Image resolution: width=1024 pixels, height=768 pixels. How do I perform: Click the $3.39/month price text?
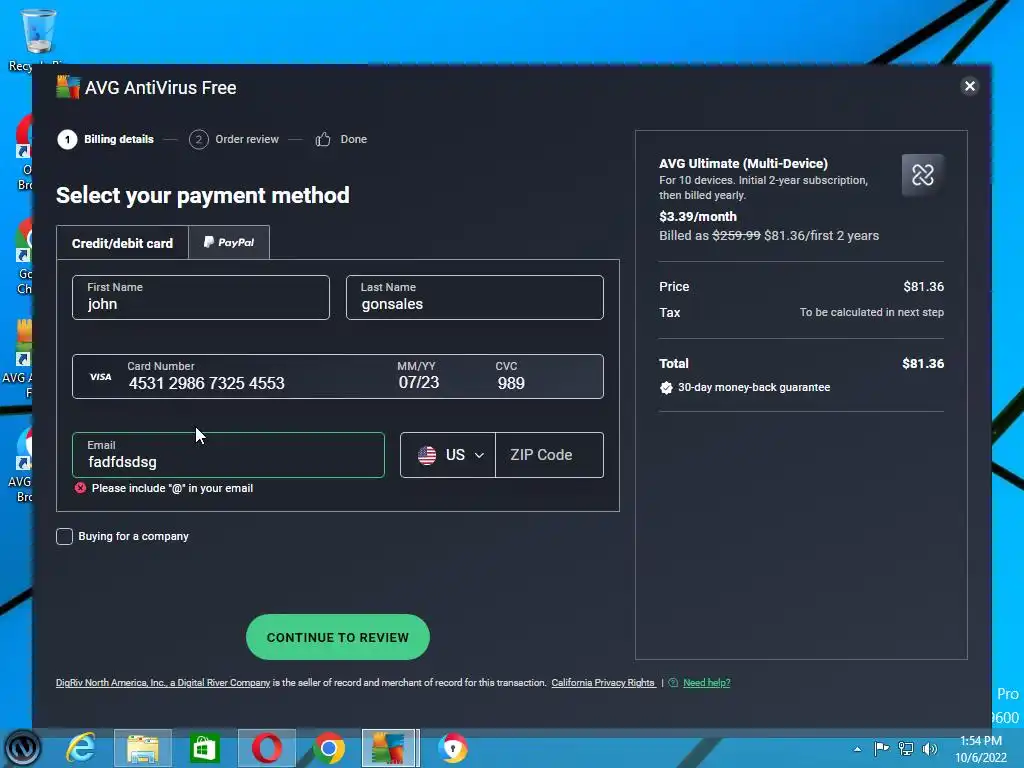point(697,216)
